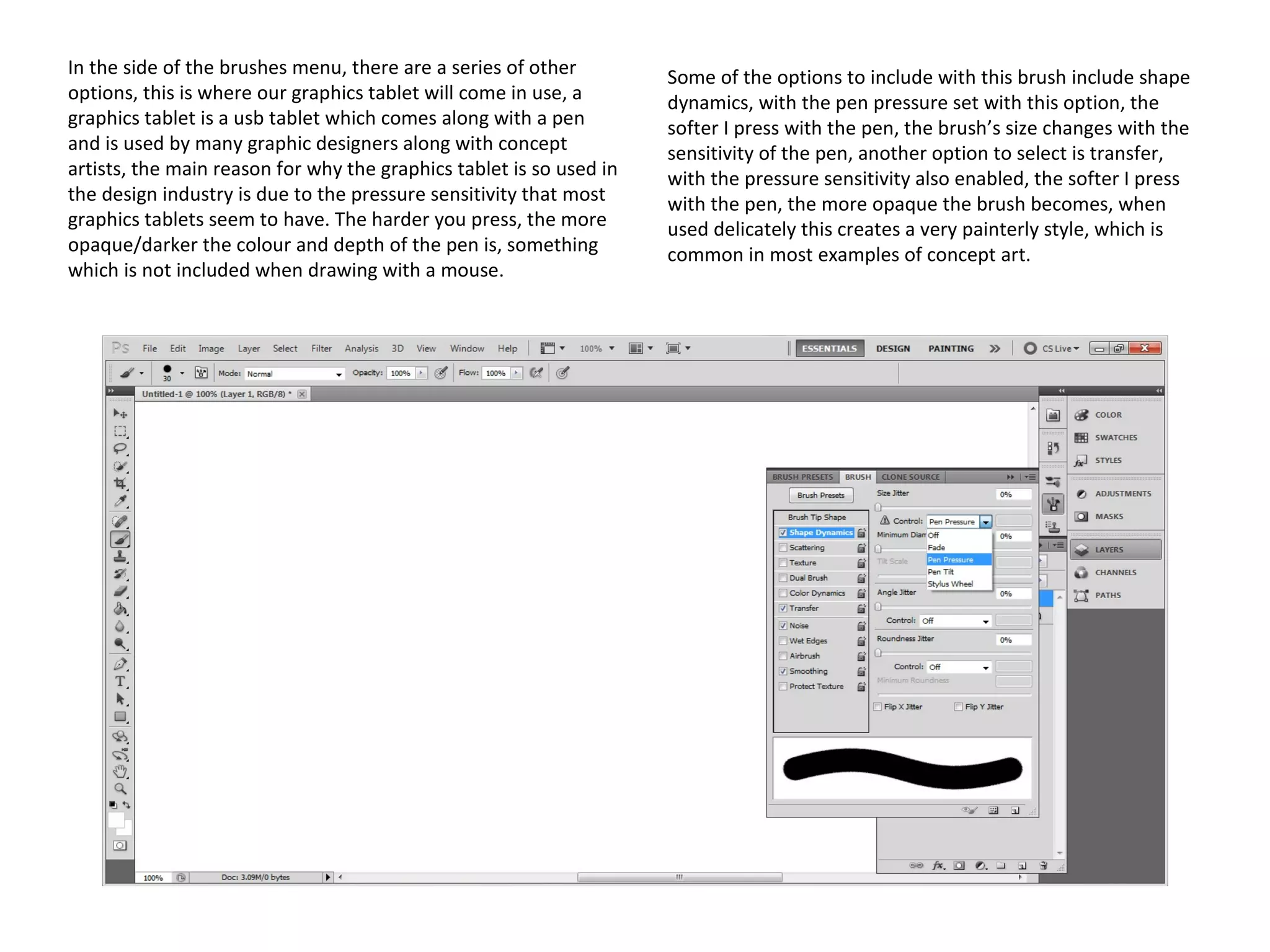Enable Color Dynamics checkbox
The image size is (1270, 952).
tap(783, 593)
